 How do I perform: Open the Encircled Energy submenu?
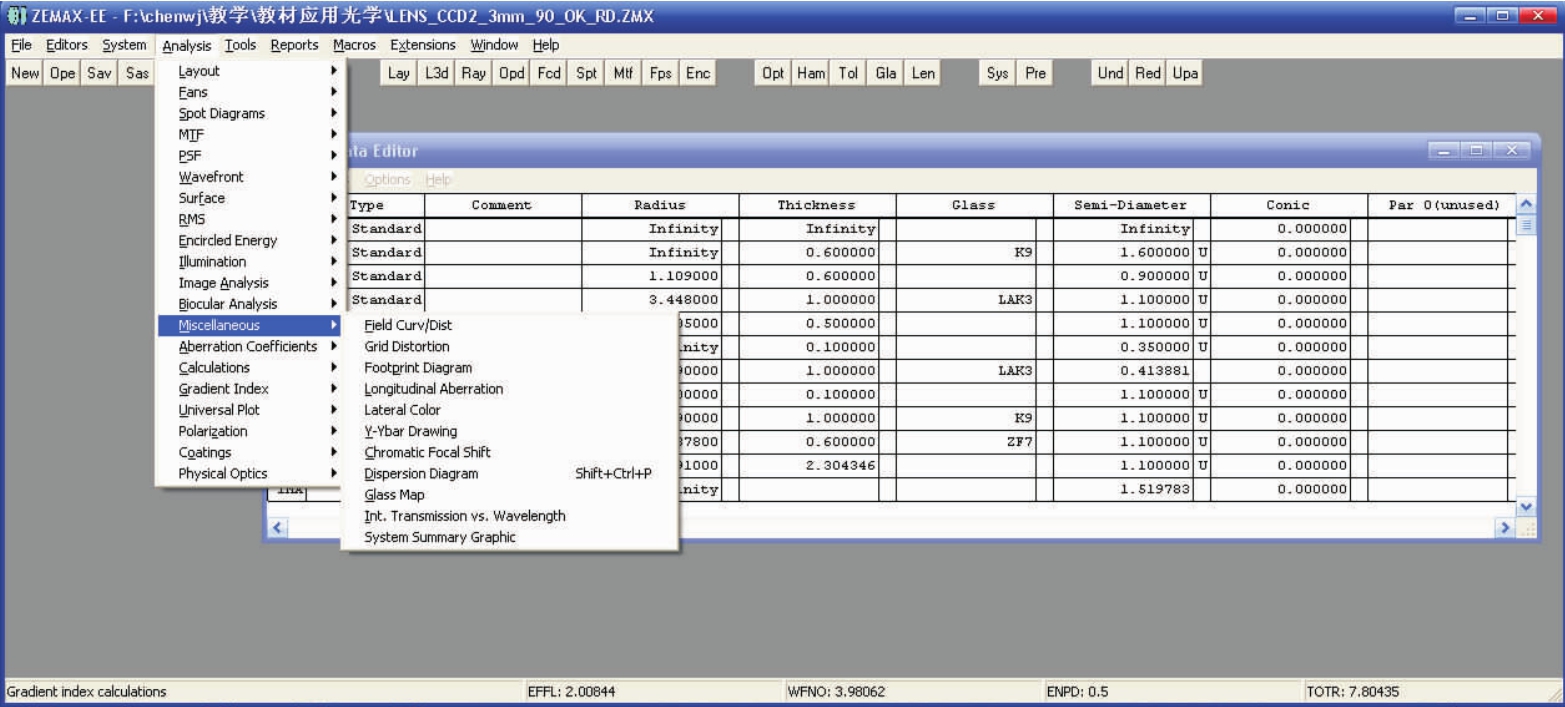coord(251,240)
